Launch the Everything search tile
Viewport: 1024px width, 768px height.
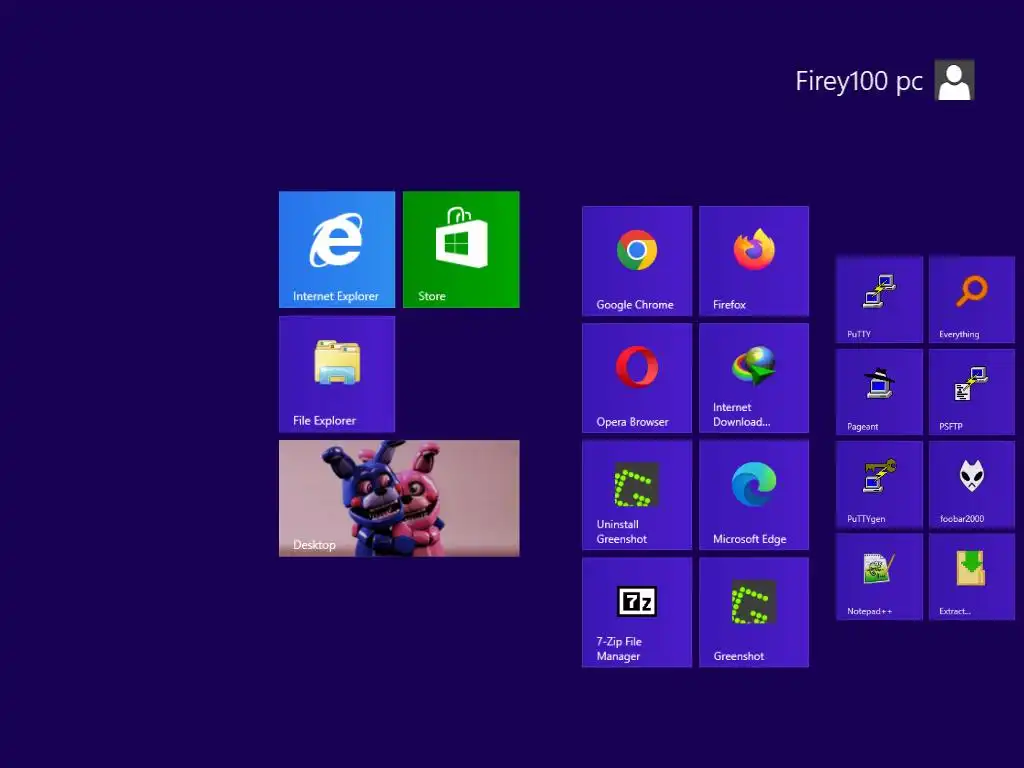[x=972, y=300]
